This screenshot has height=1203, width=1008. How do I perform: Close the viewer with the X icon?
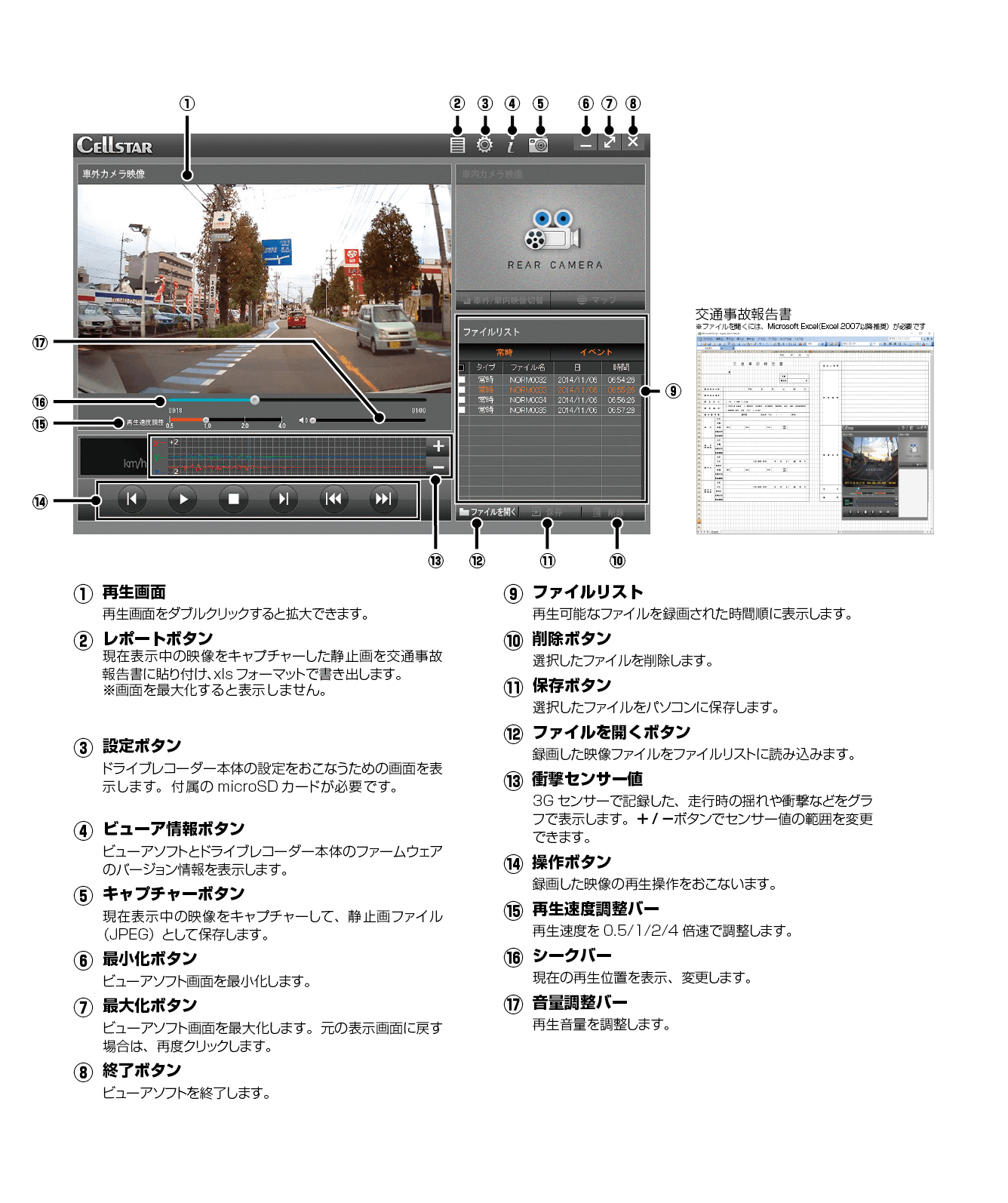click(633, 142)
